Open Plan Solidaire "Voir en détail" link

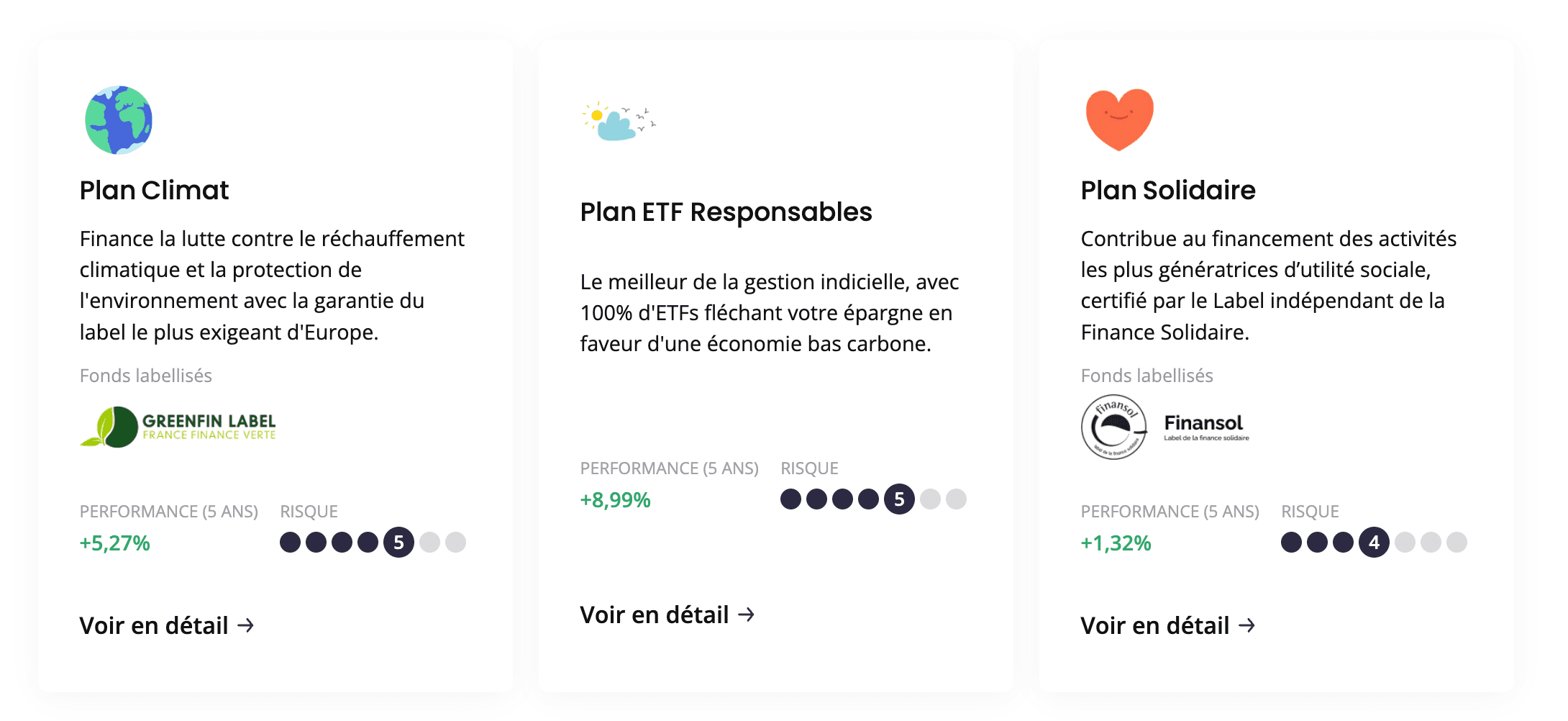click(1155, 625)
